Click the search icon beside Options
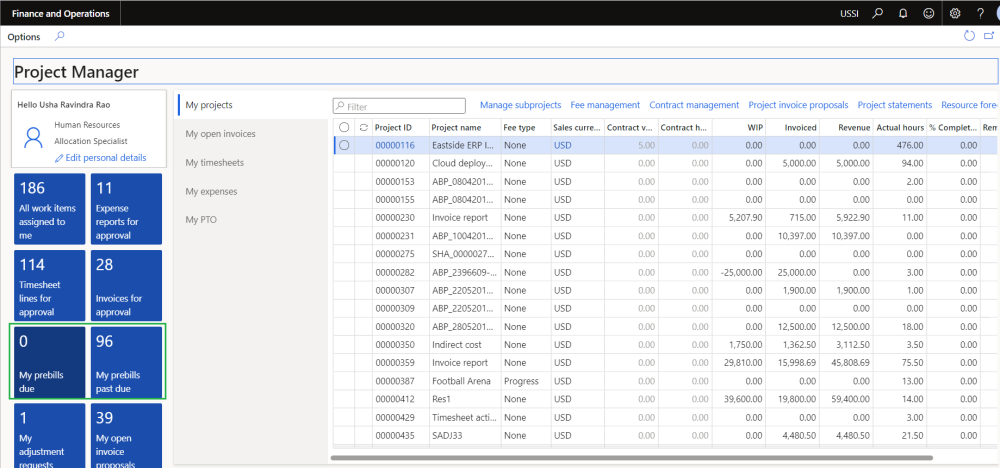Image resolution: width=1000 pixels, height=468 pixels. point(59,36)
